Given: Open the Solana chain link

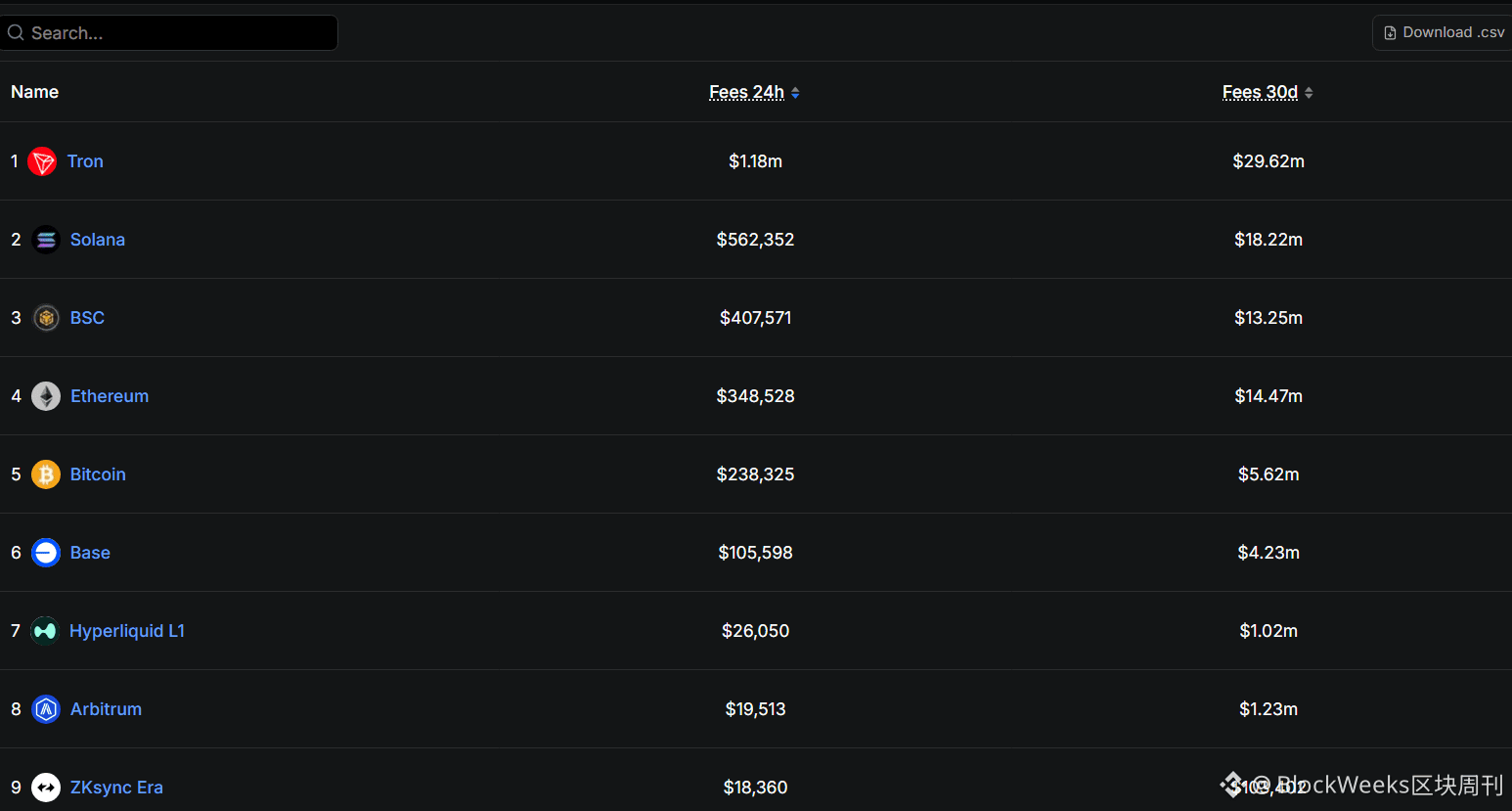Looking at the screenshot, I should [98, 240].
